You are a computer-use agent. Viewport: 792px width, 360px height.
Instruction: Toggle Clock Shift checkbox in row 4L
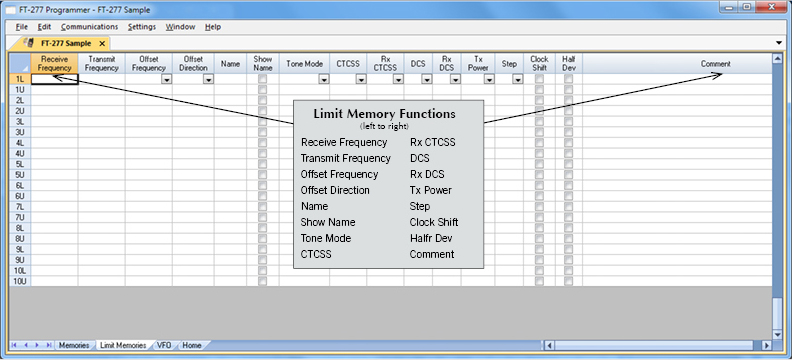[539, 143]
